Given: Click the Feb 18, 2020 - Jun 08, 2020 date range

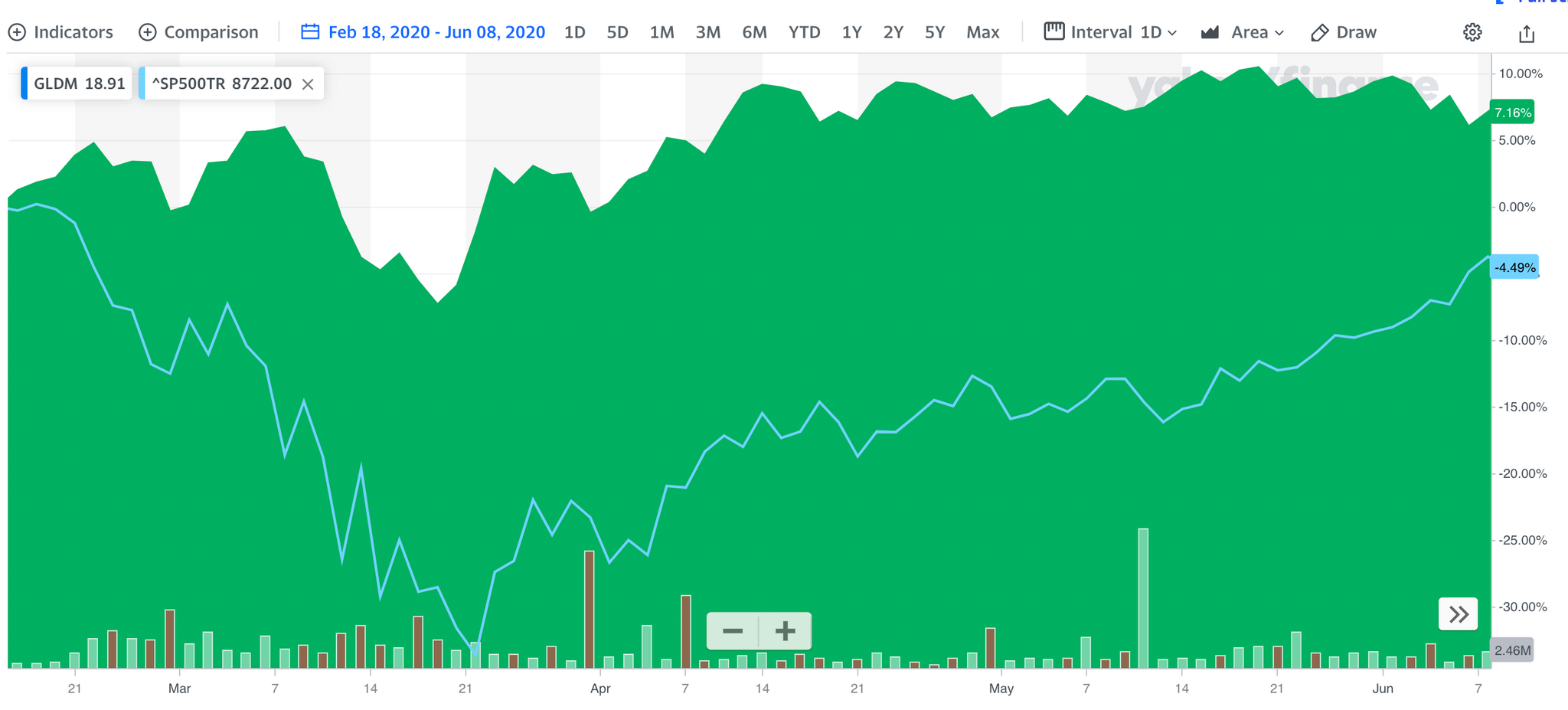Looking at the screenshot, I should [x=436, y=32].
